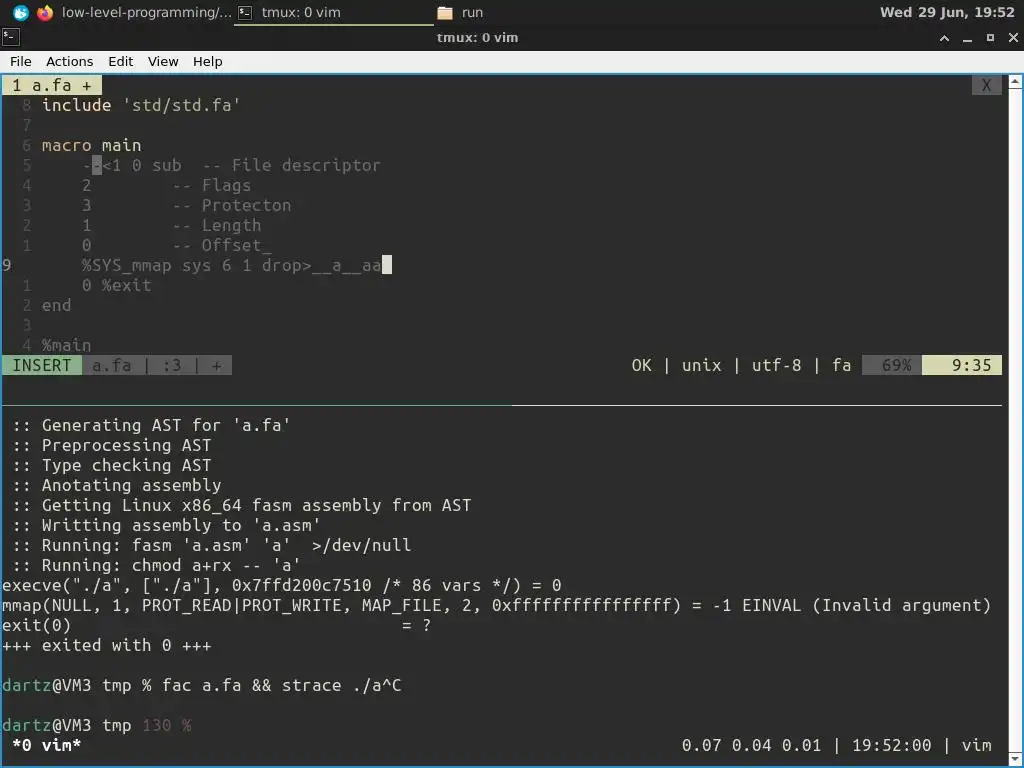Viewport: 1024px width, 768px height.
Task: Click the Running: chmod a+rx line
Action: coord(157,566)
